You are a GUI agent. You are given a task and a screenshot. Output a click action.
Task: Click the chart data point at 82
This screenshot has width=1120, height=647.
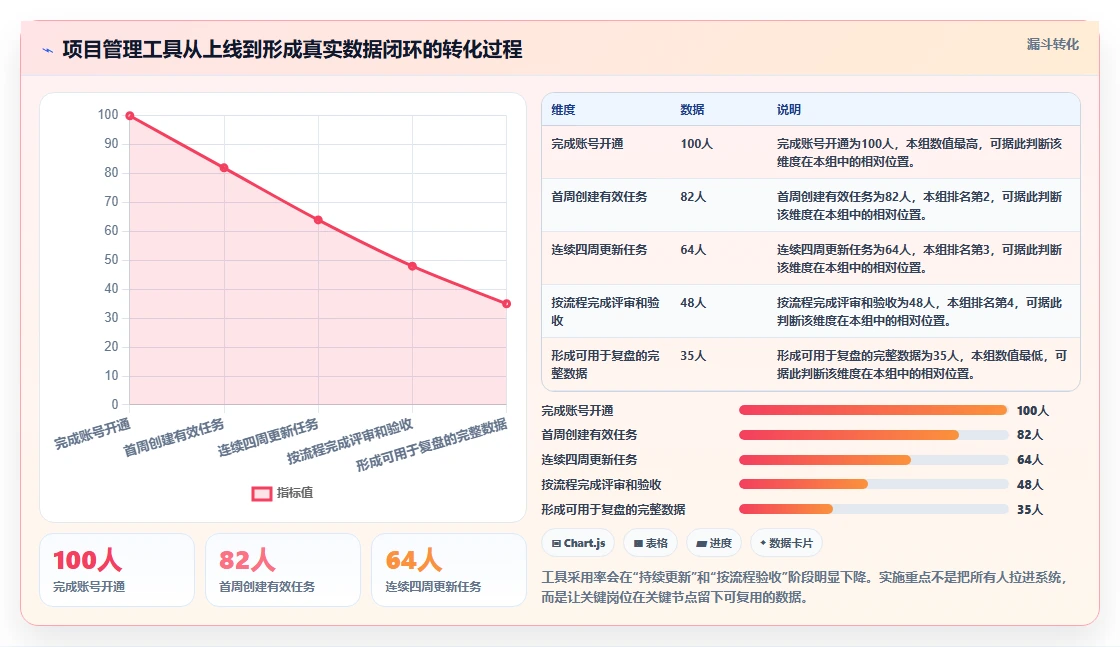(x=224, y=168)
